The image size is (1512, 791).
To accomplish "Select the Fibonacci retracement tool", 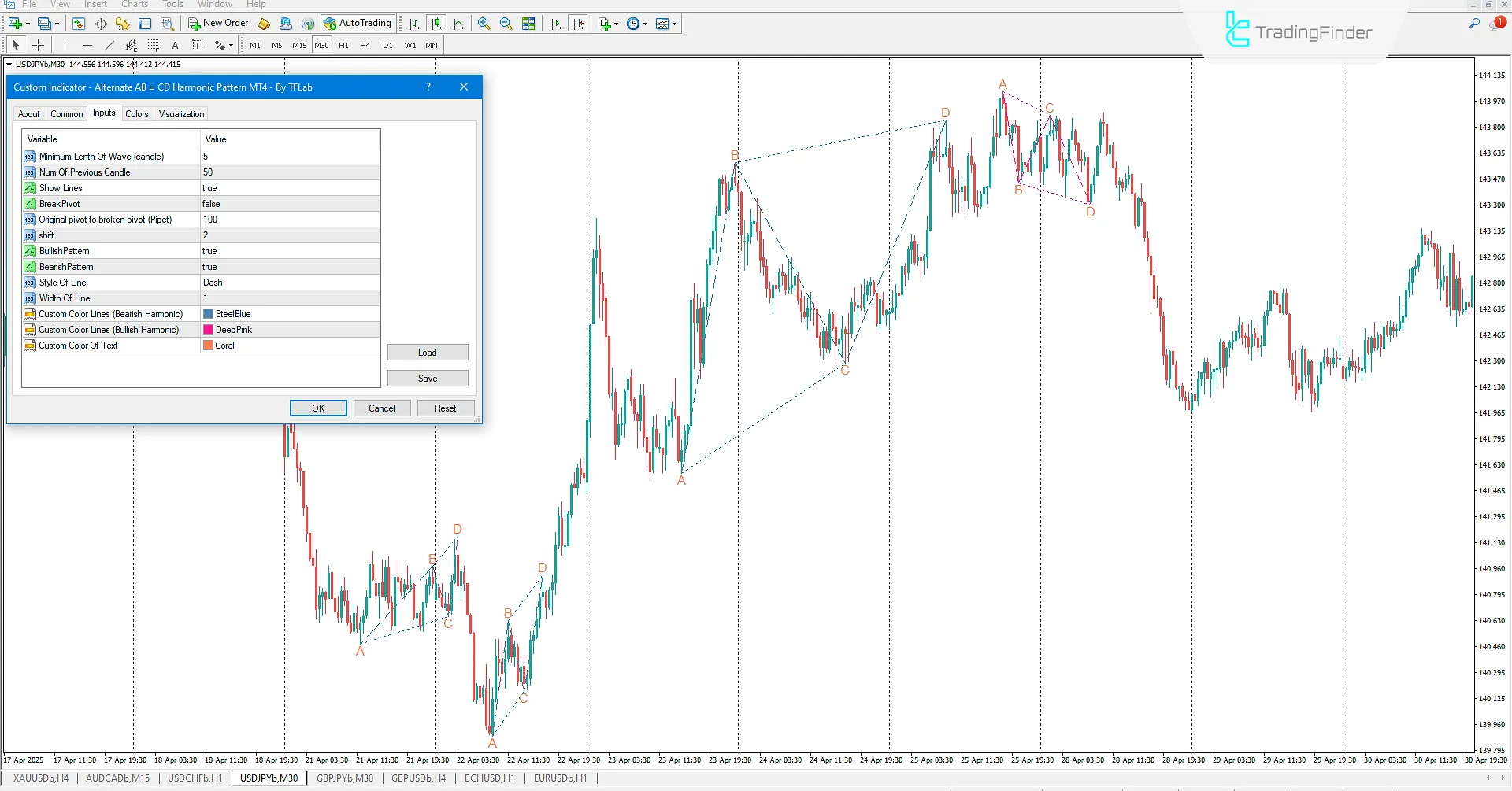I will pyautogui.click(x=153, y=45).
